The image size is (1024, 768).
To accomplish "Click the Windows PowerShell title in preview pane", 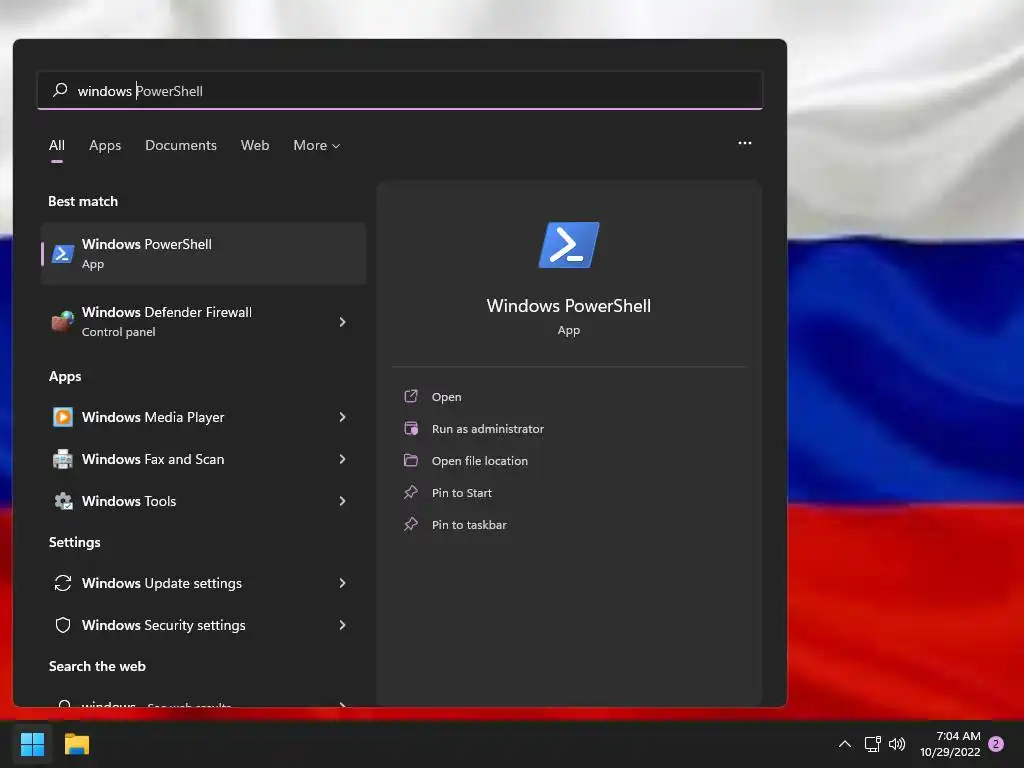I will tap(569, 306).
